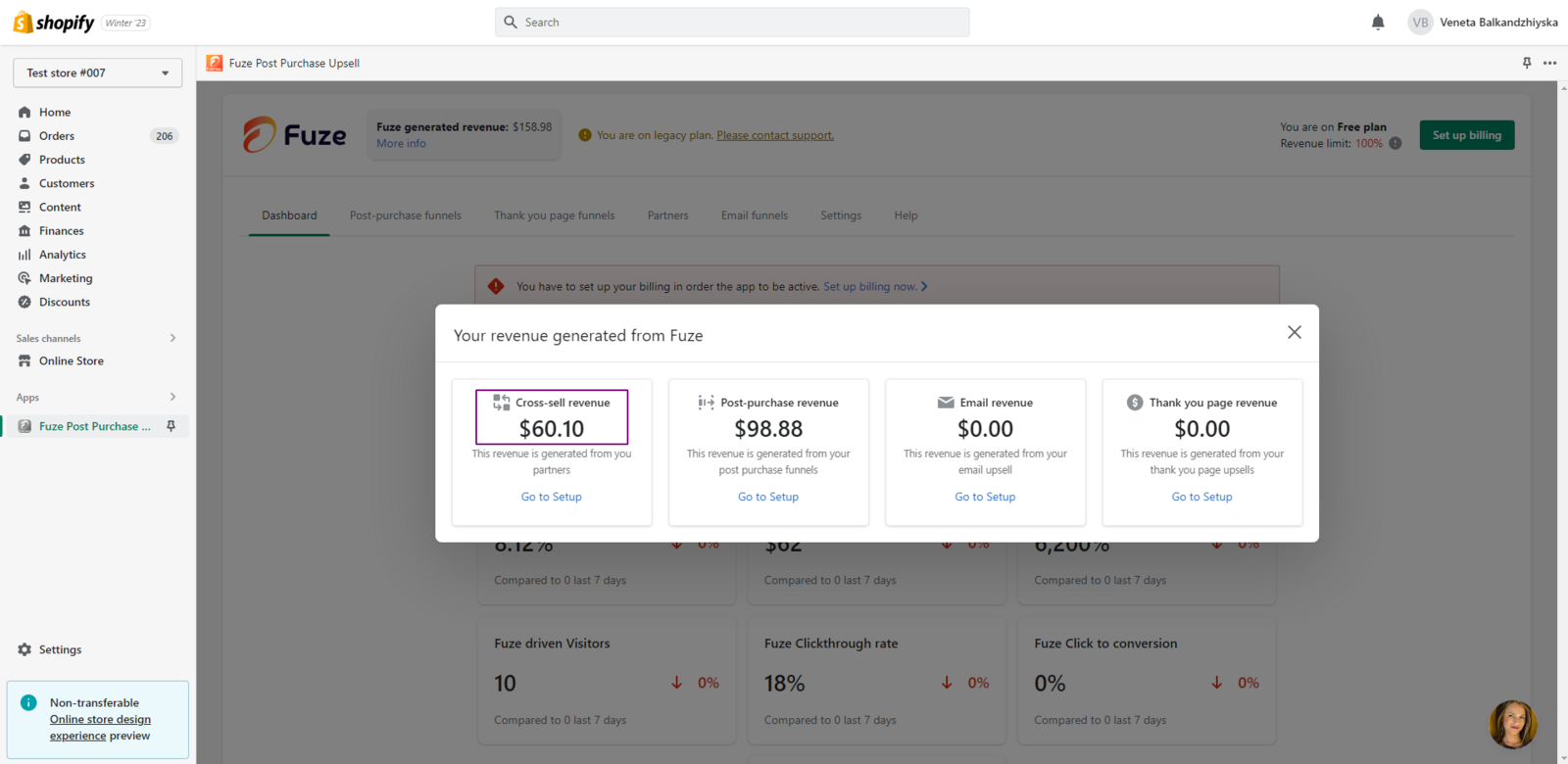Open the Veneta Balkandzhiyska account menu

tap(1482, 23)
